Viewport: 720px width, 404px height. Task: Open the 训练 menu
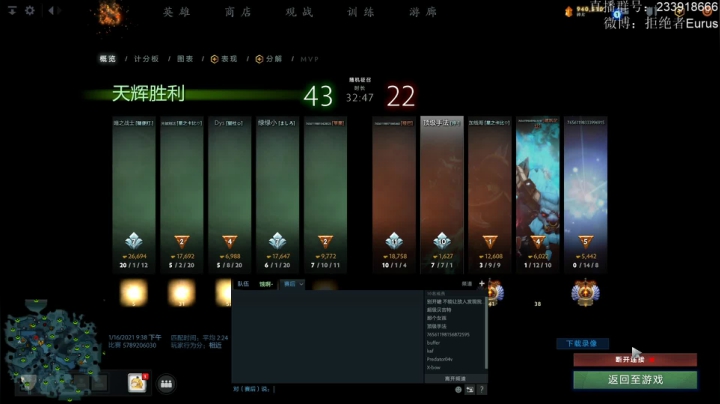(360, 12)
